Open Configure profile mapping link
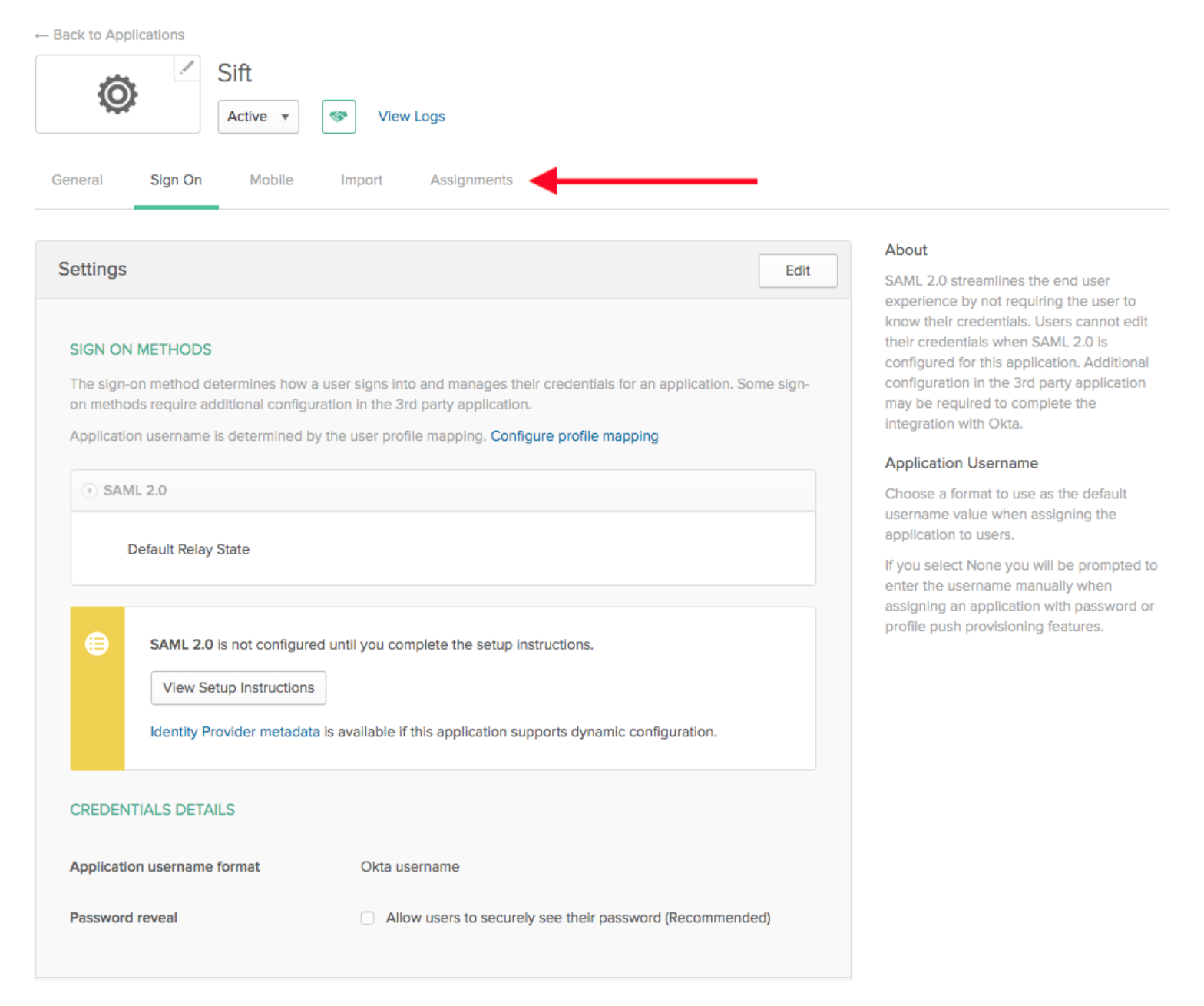Viewport: 1204px width, 1006px height. coord(574,436)
